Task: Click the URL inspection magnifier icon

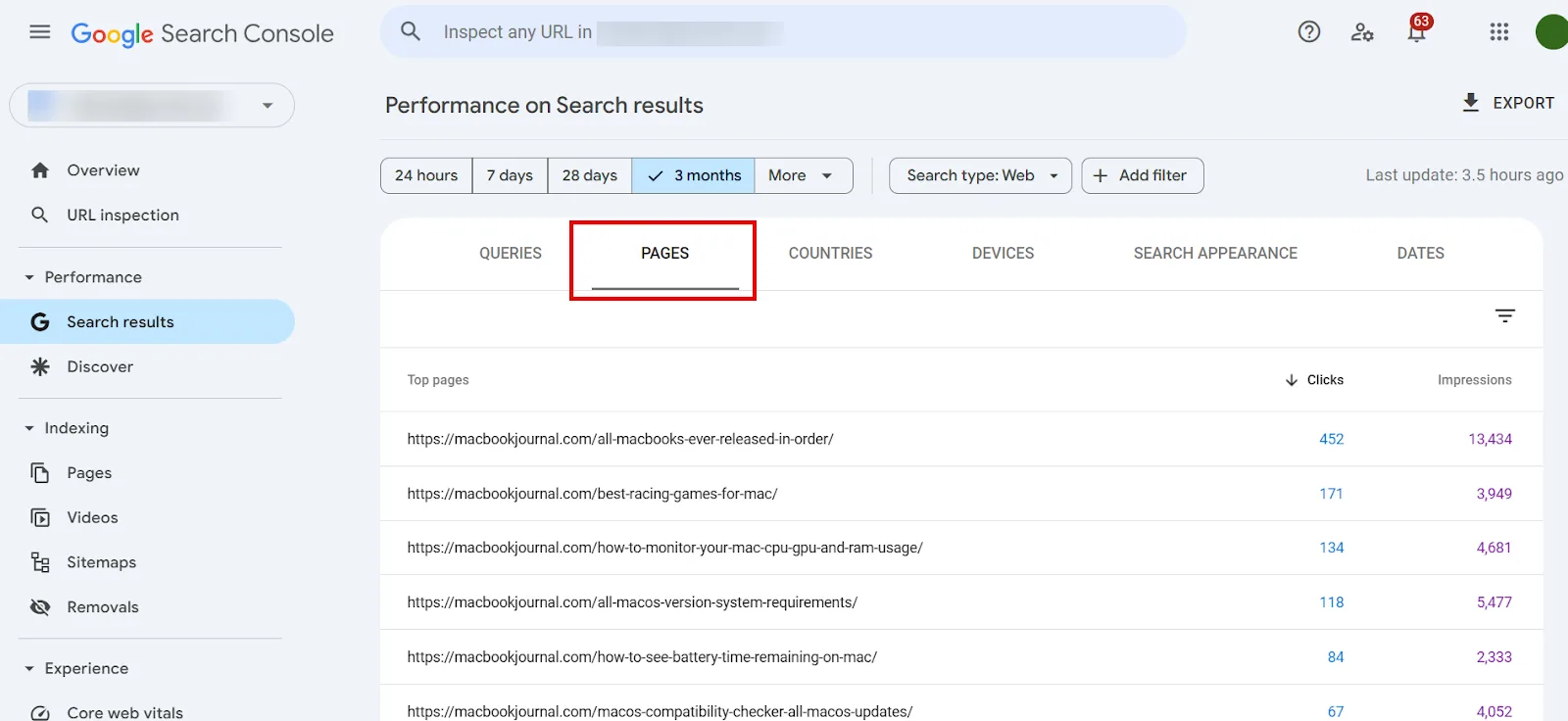Action: coord(40,215)
